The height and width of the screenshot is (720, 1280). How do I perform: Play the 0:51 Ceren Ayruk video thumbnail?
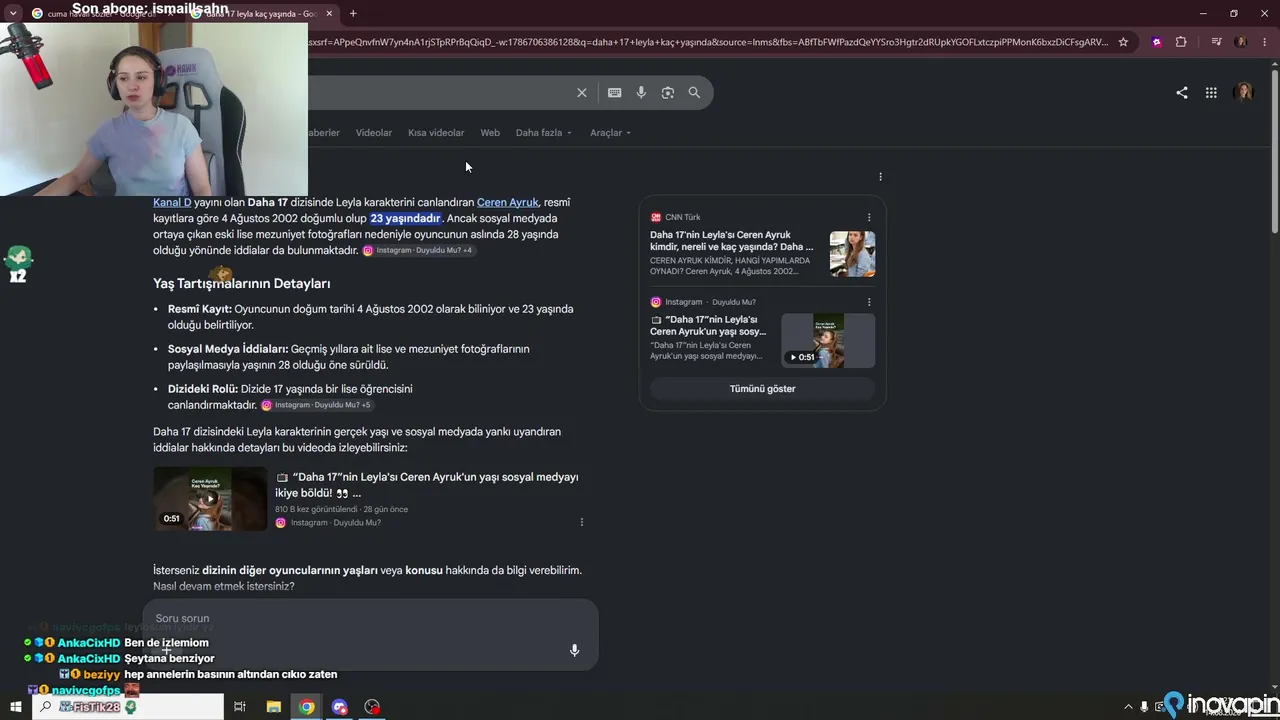point(210,498)
